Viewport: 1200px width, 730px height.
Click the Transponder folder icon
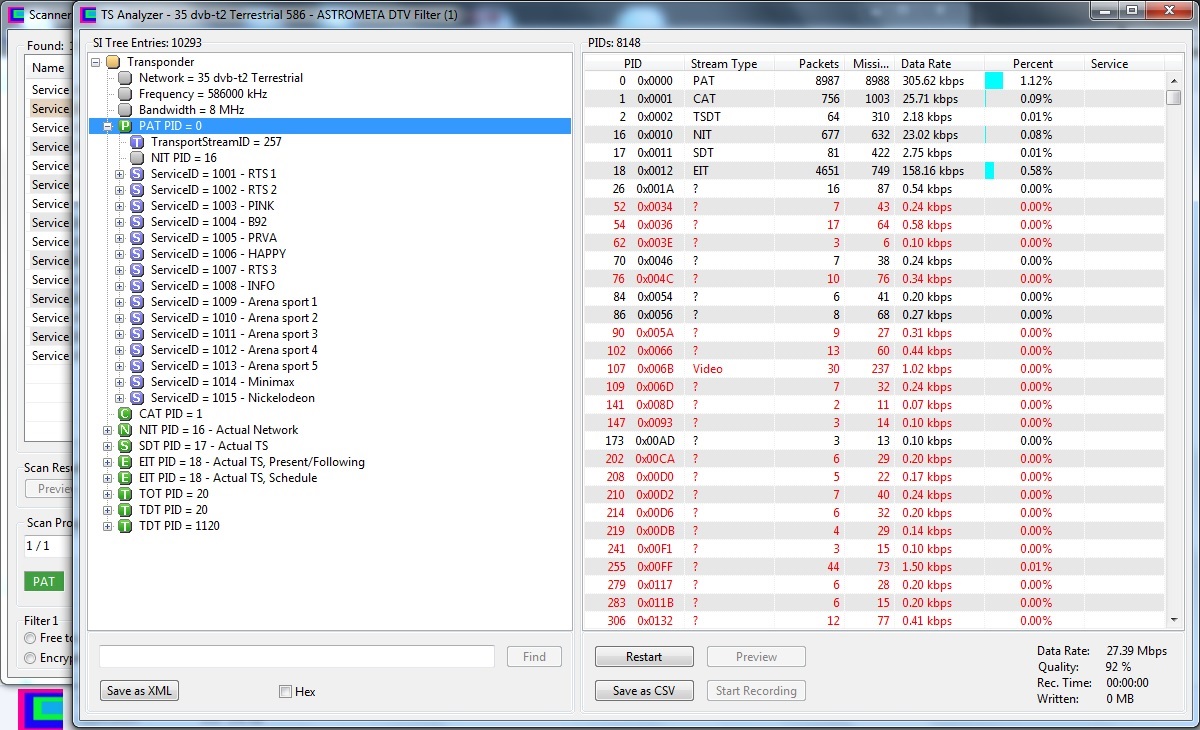(113, 62)
